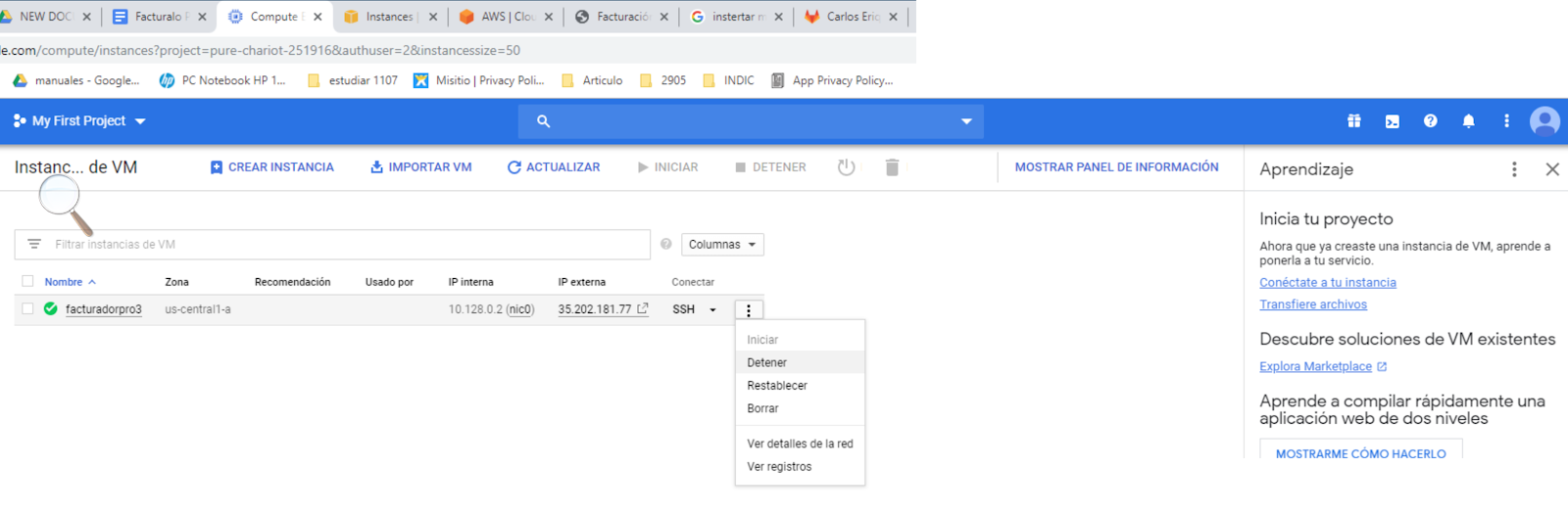Click IMPORTAR VM button
1568x515 pixels.
420,167
